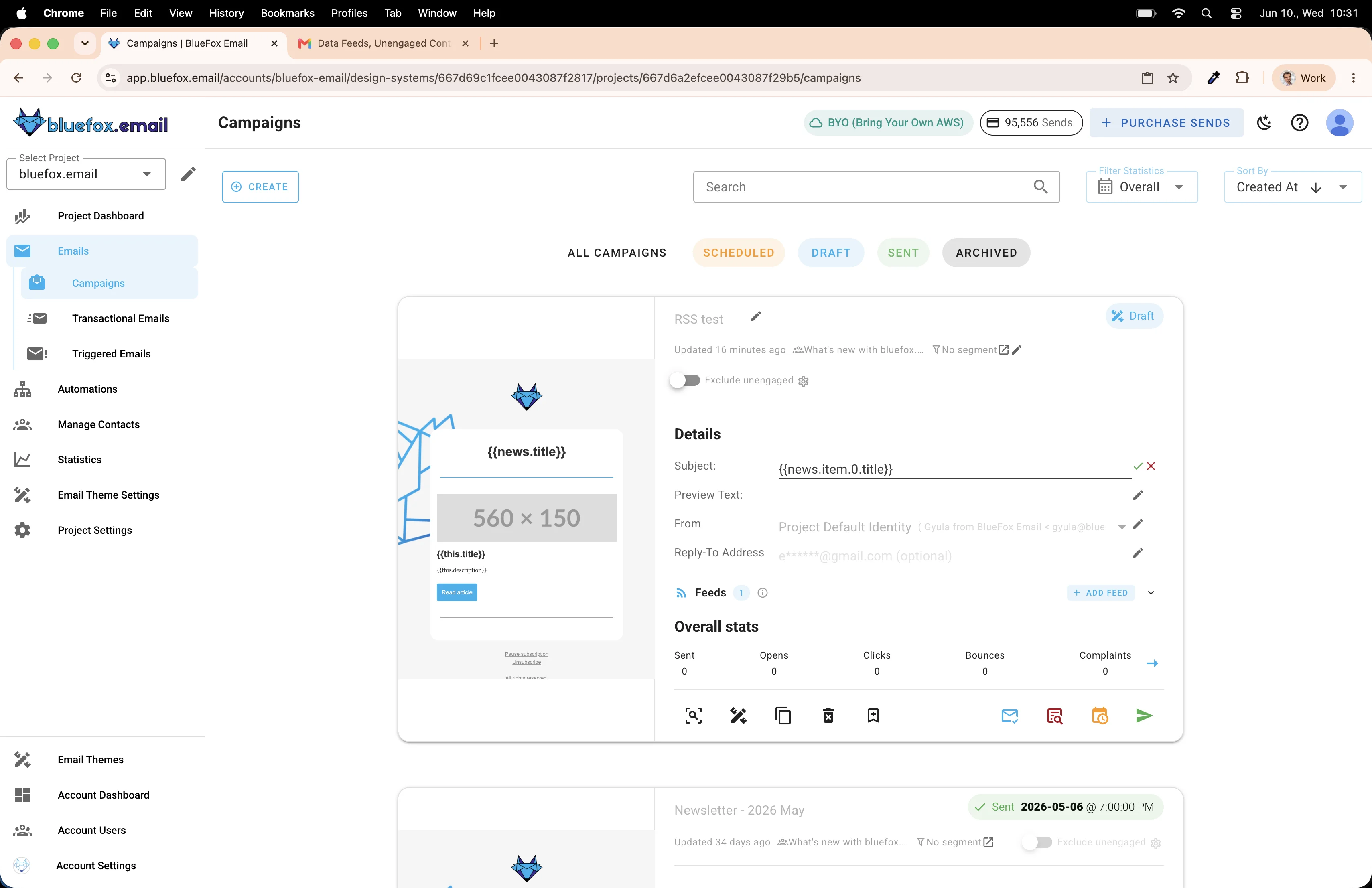Viewport: 1372px width, 888px height.
Task: Toggle sort direction arrow next to Created At
Action: point(1316,188)
